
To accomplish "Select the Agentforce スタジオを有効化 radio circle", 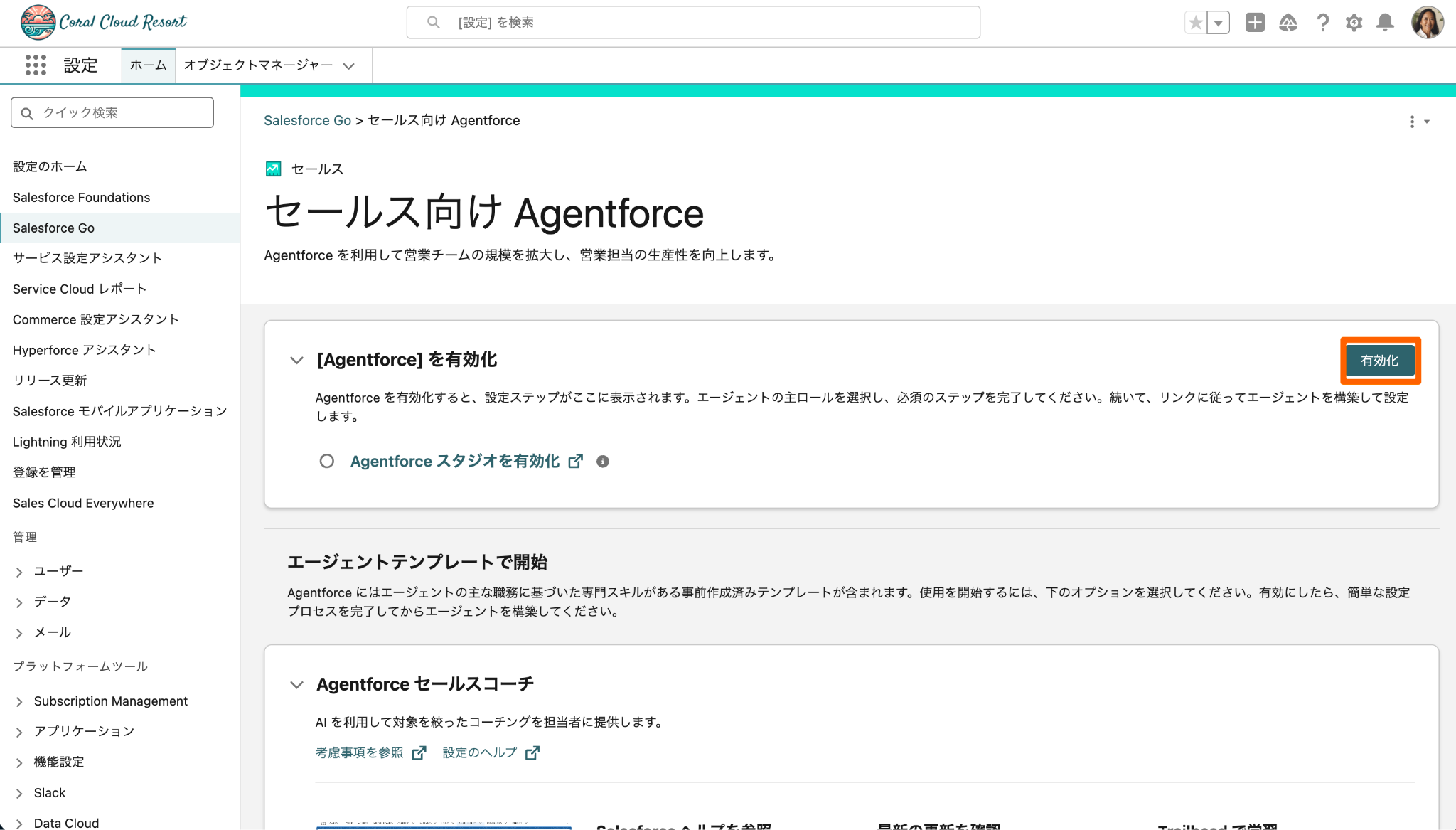I will click(x=326, y=462).
